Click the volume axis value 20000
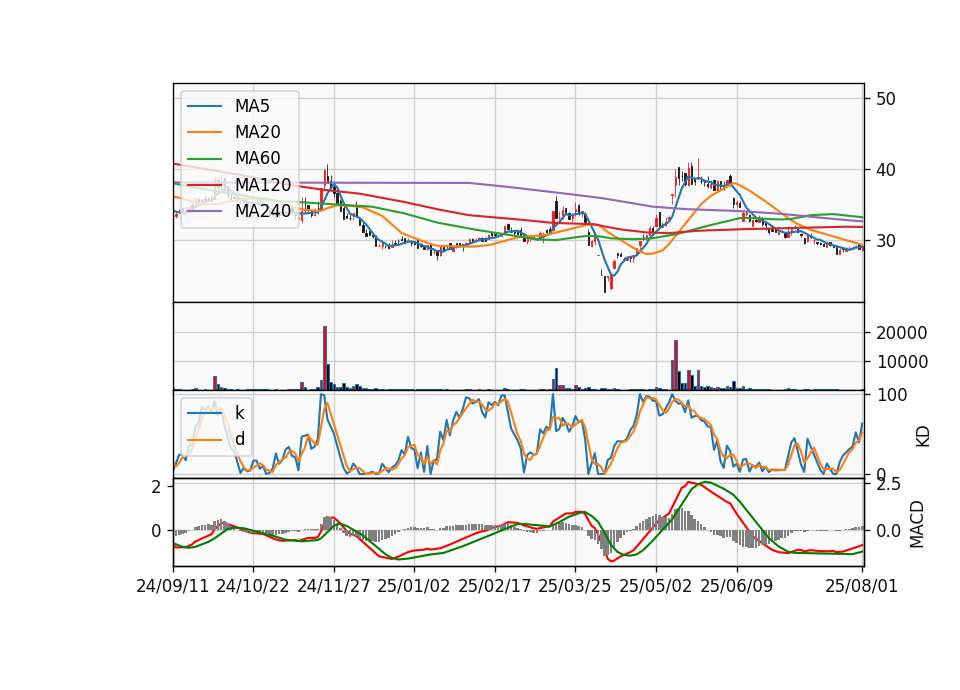 coord(901,333)
